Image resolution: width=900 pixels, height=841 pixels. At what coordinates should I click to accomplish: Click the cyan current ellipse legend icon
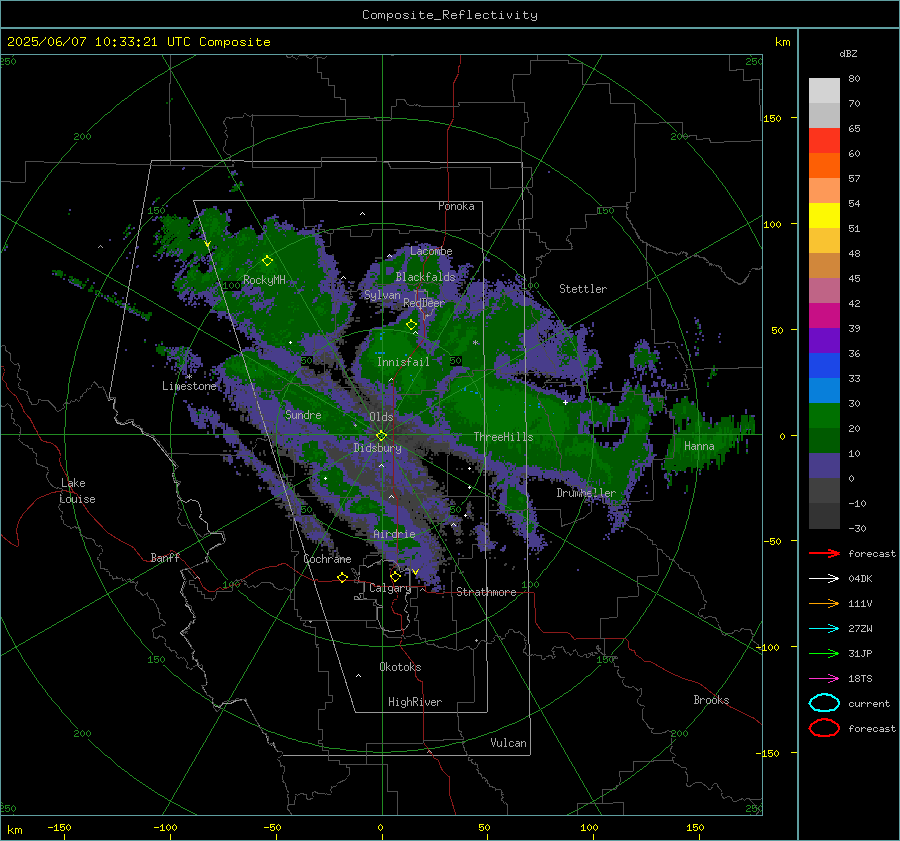824,703
